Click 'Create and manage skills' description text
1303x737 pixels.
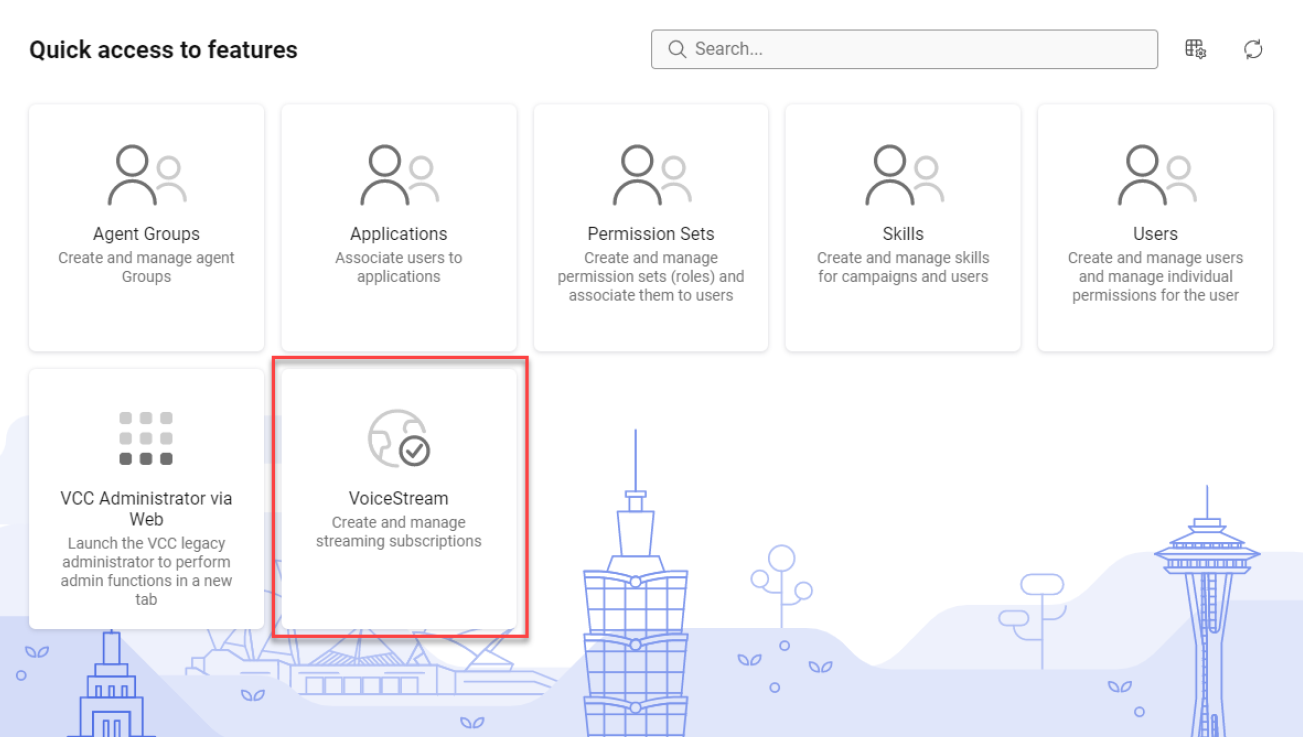tap(903, 267)
